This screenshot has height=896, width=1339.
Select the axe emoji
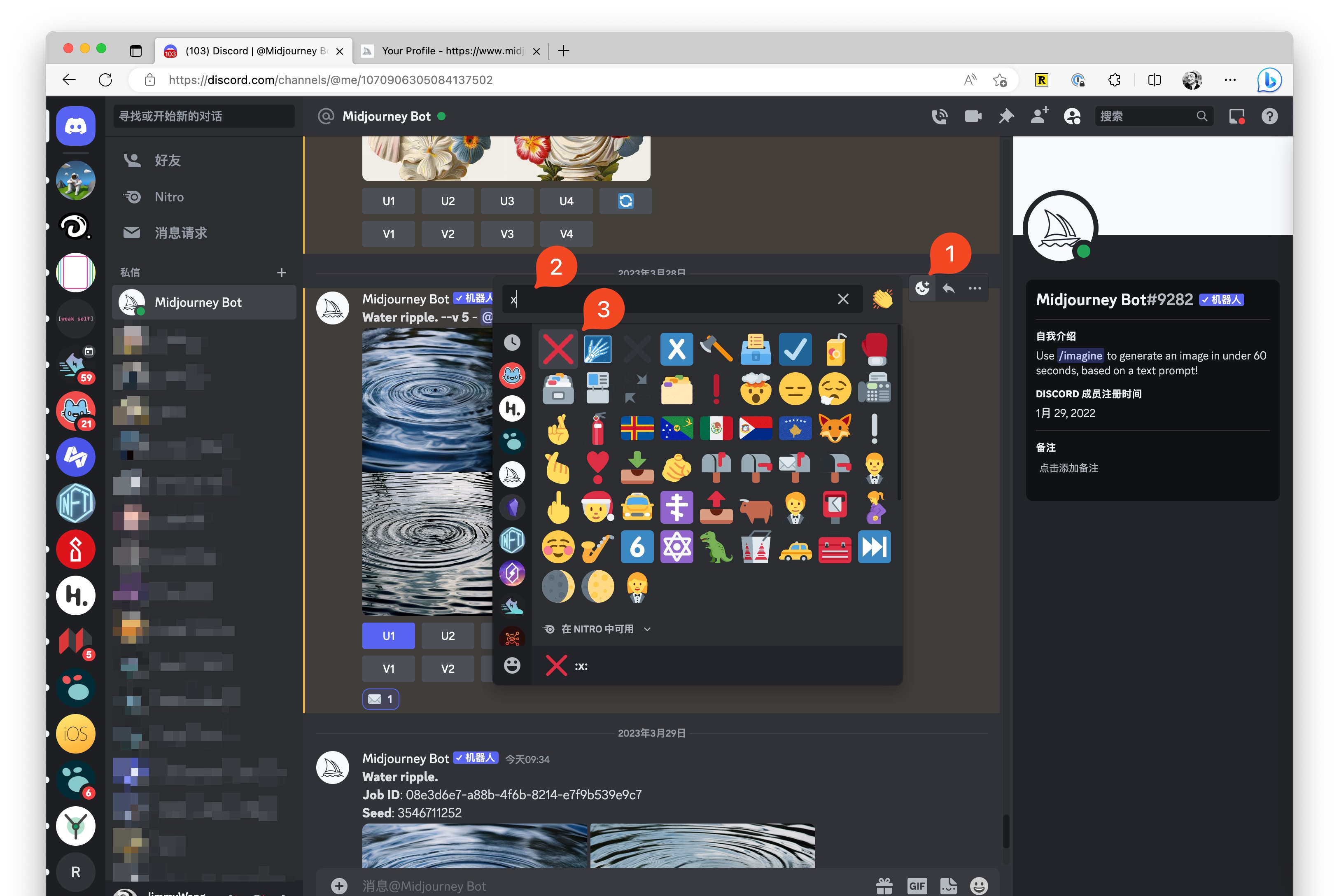[716, 349]
